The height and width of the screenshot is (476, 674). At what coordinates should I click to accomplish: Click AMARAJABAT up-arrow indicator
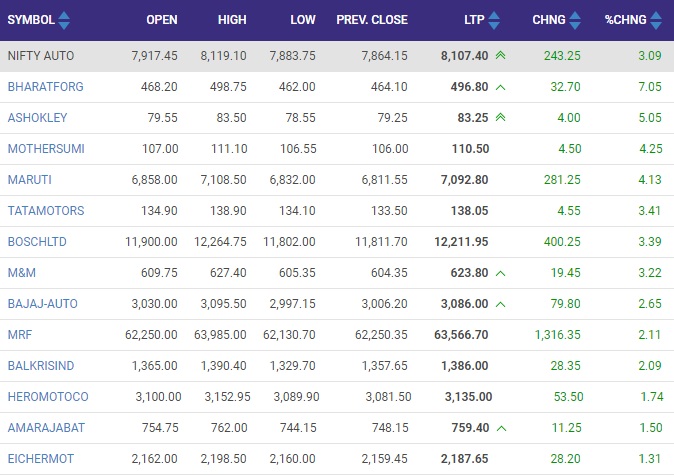tap(501, 428)
